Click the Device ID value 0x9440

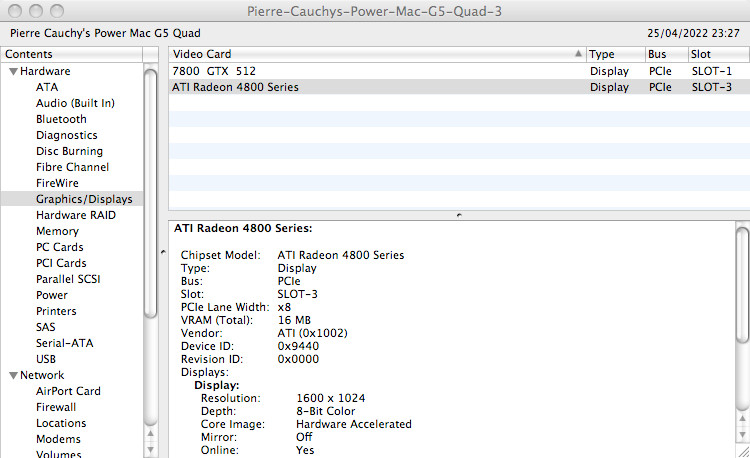pos(298,346)
